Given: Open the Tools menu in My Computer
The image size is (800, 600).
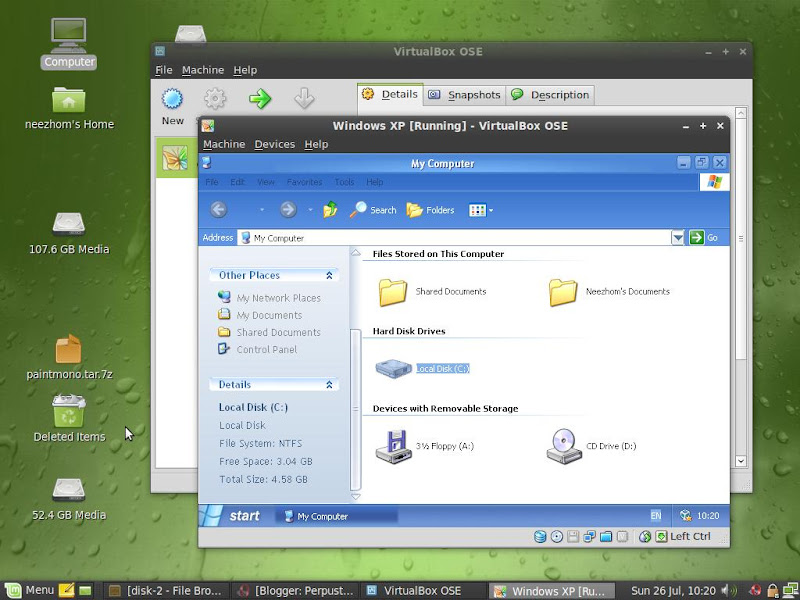Looking at the screenshot, I should pos(344,182).
